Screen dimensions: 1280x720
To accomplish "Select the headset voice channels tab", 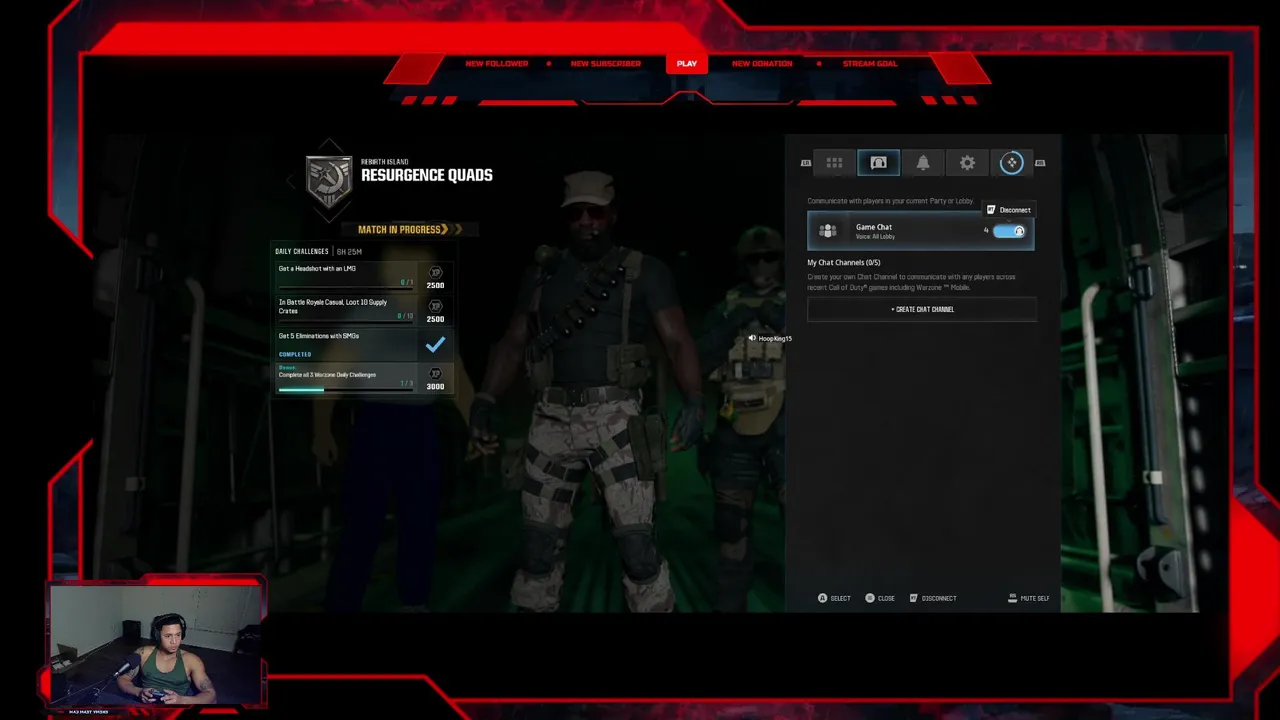I will tap(878, 163).
